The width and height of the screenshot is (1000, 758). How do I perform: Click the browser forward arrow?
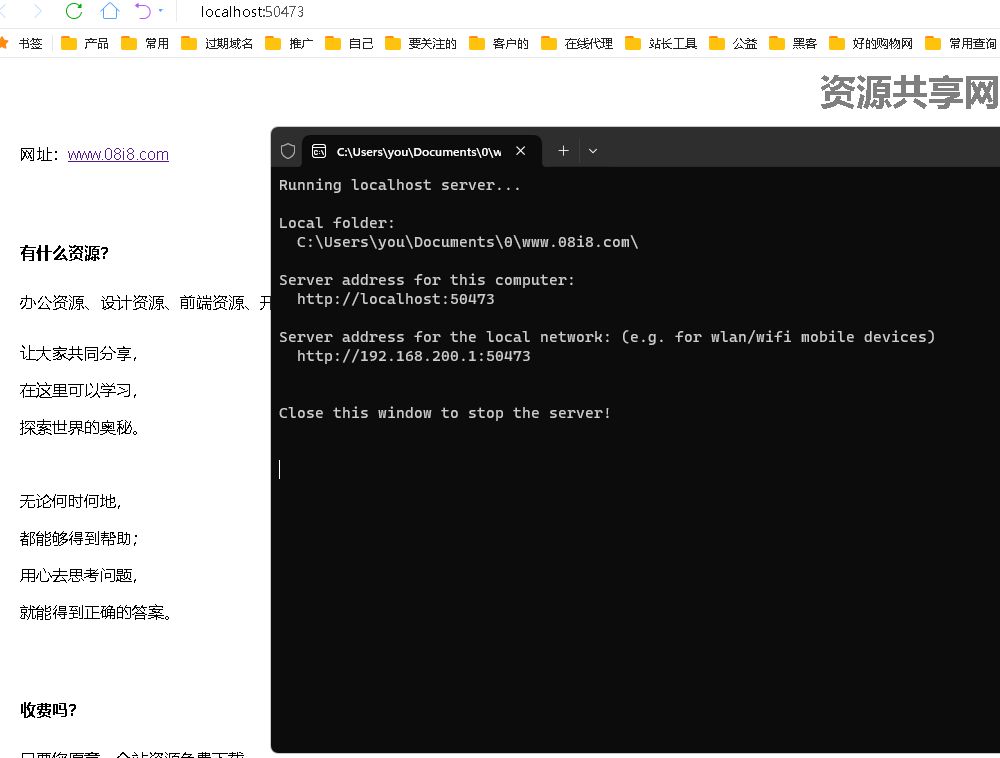36,12
